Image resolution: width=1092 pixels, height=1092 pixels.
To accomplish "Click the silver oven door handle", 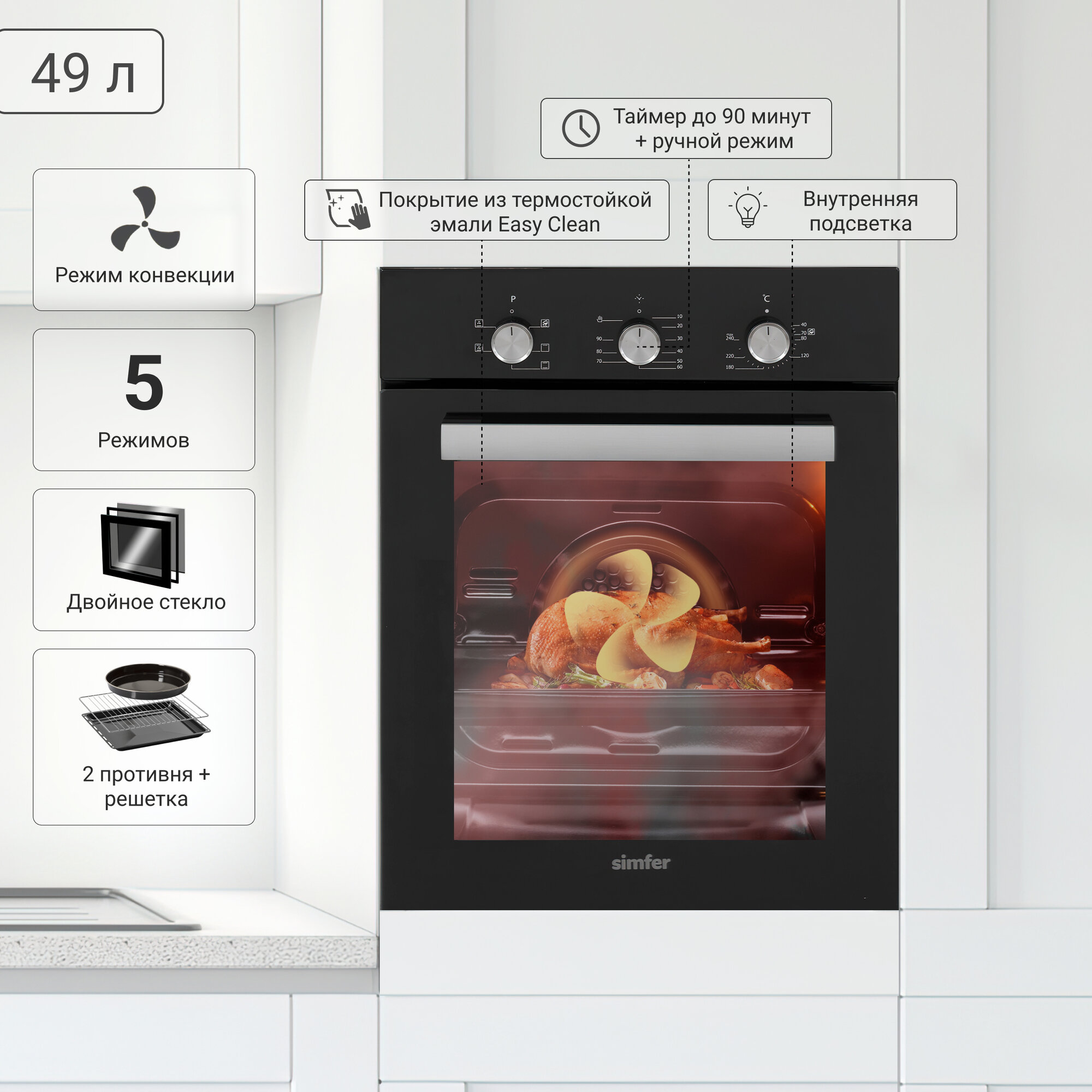I will (637, 442).
